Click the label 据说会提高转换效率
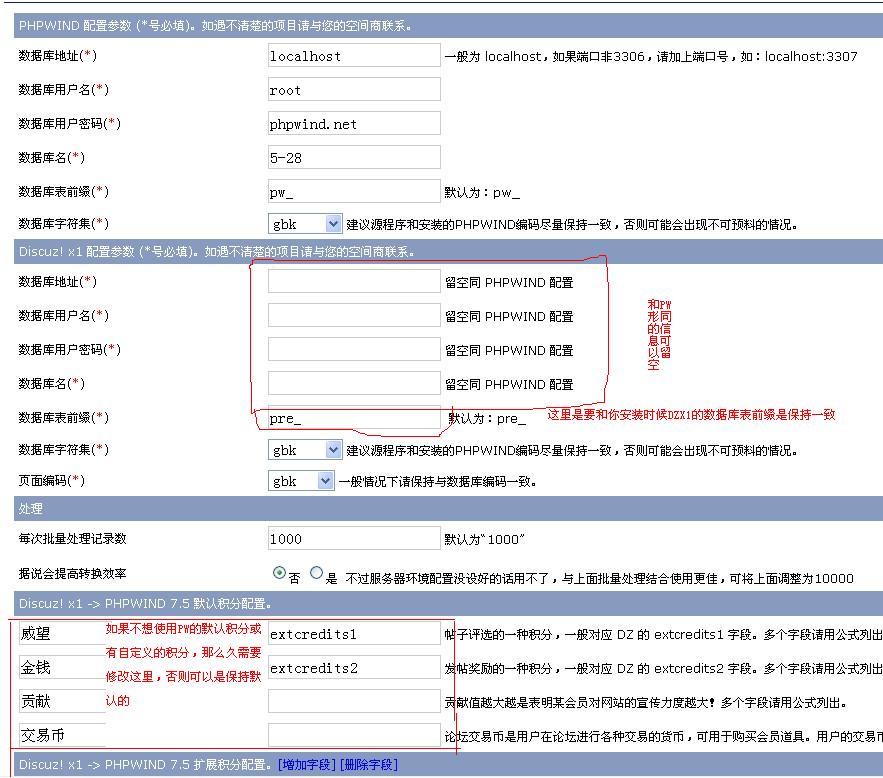 pyautogui.click(x=72, y=573)
